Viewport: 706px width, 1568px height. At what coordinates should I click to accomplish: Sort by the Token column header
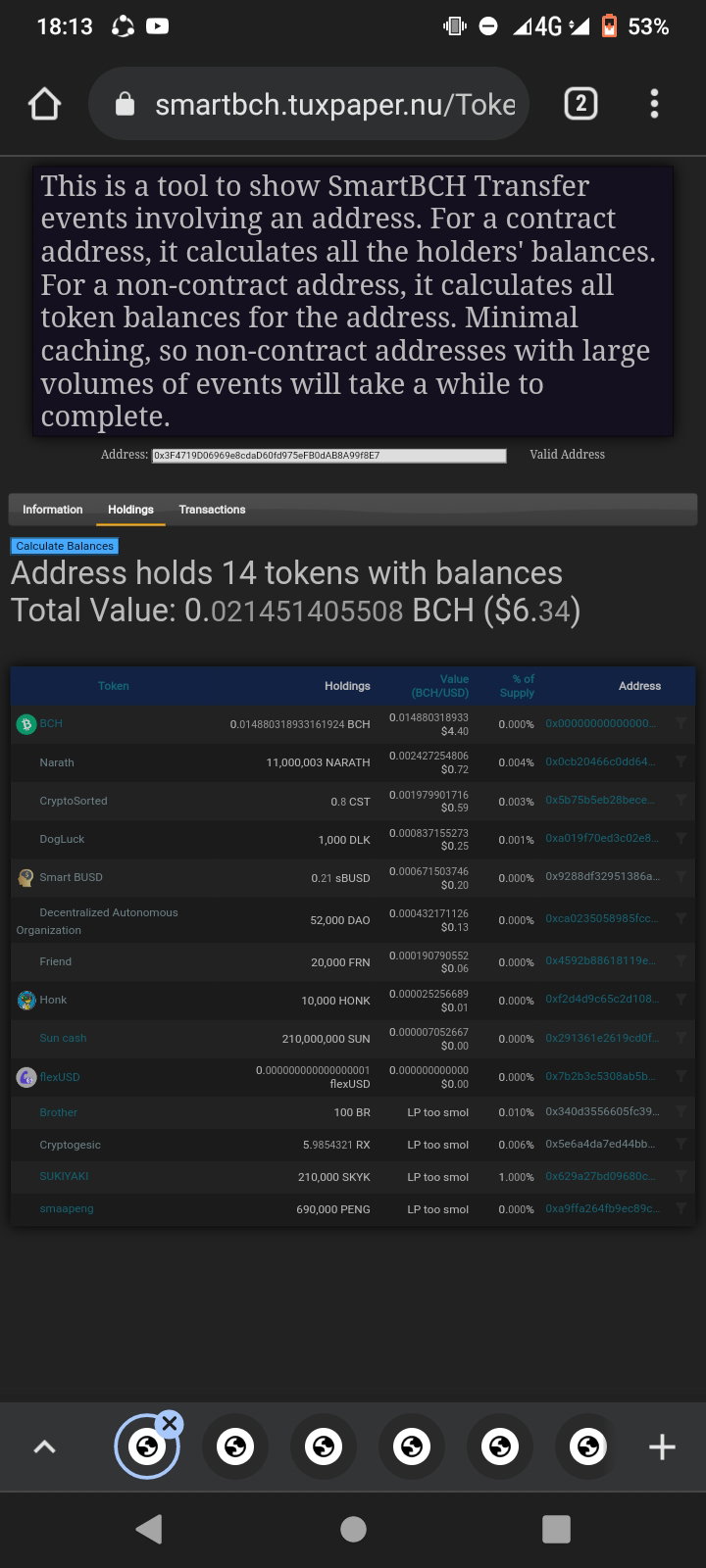coord(114,686)
